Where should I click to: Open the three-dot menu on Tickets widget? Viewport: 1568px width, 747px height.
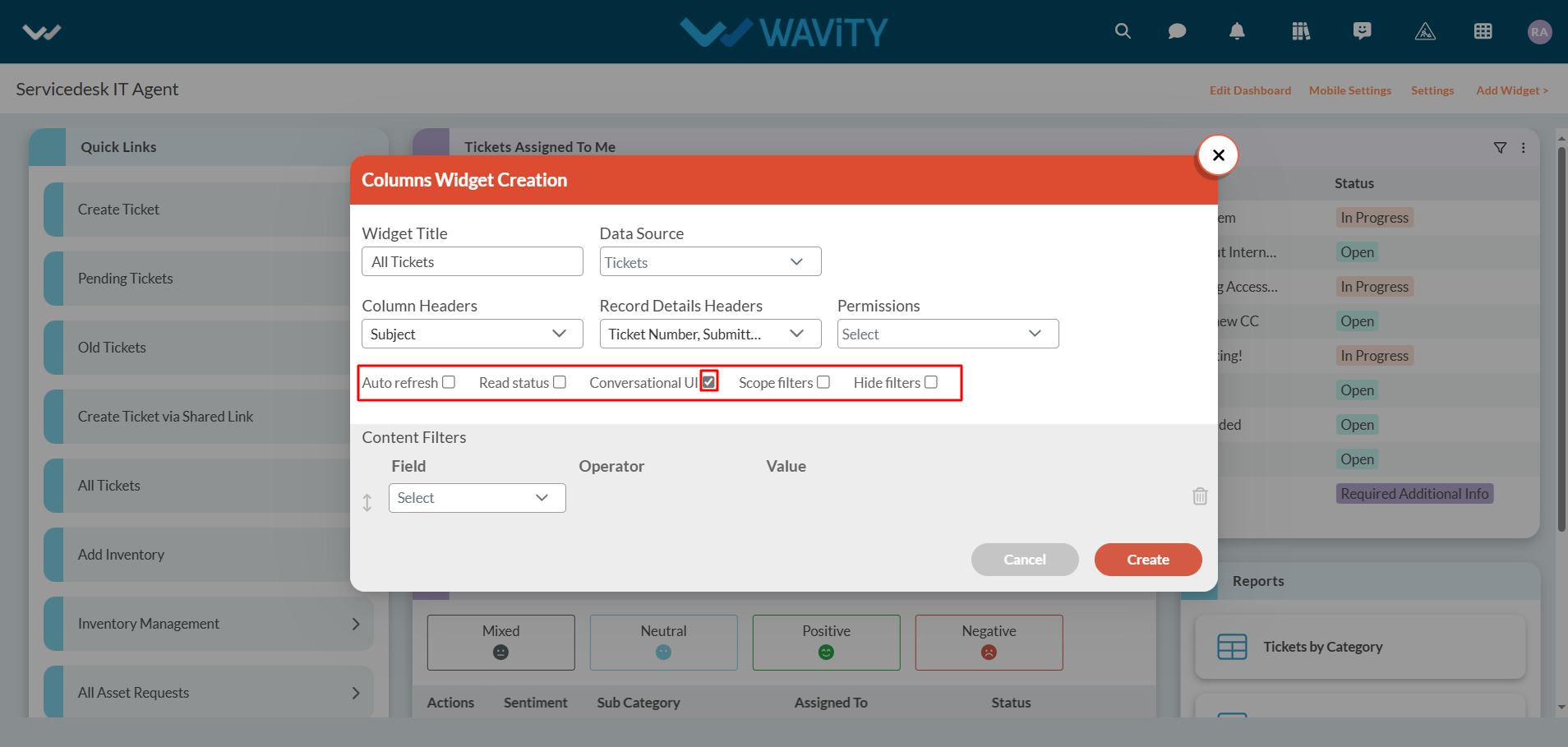[x=1524, y=148]
